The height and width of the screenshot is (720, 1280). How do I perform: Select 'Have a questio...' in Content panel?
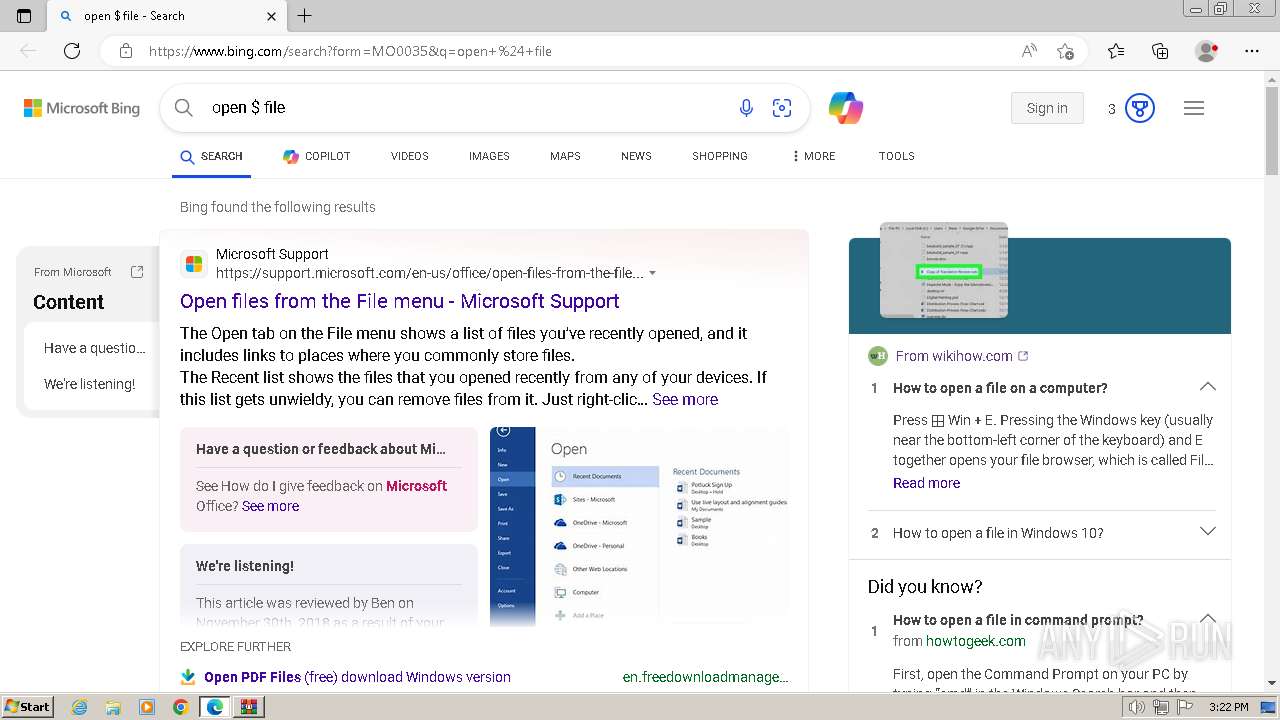click(x=94, y=348)
